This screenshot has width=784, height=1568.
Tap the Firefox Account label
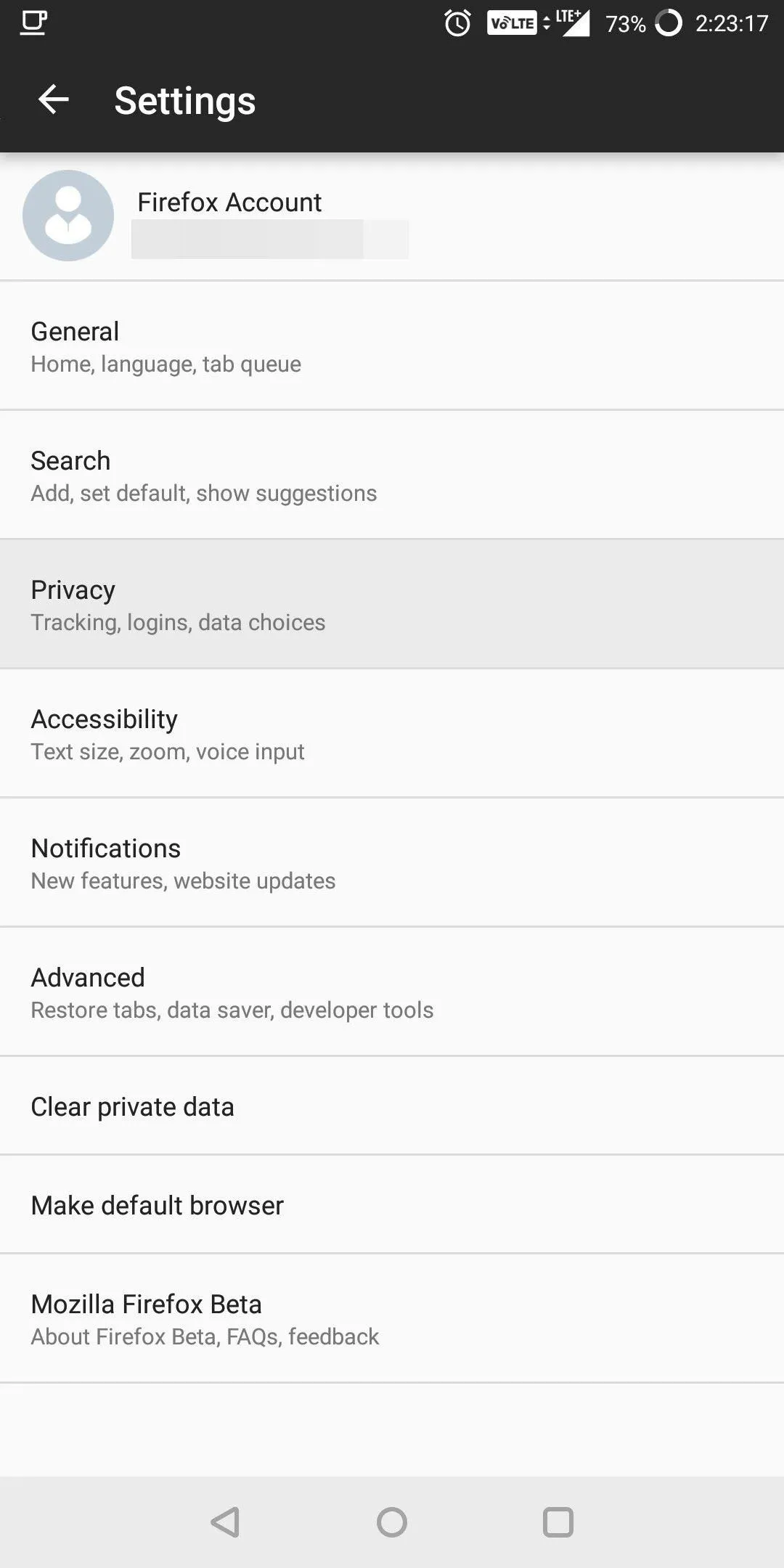pos(229,202)
